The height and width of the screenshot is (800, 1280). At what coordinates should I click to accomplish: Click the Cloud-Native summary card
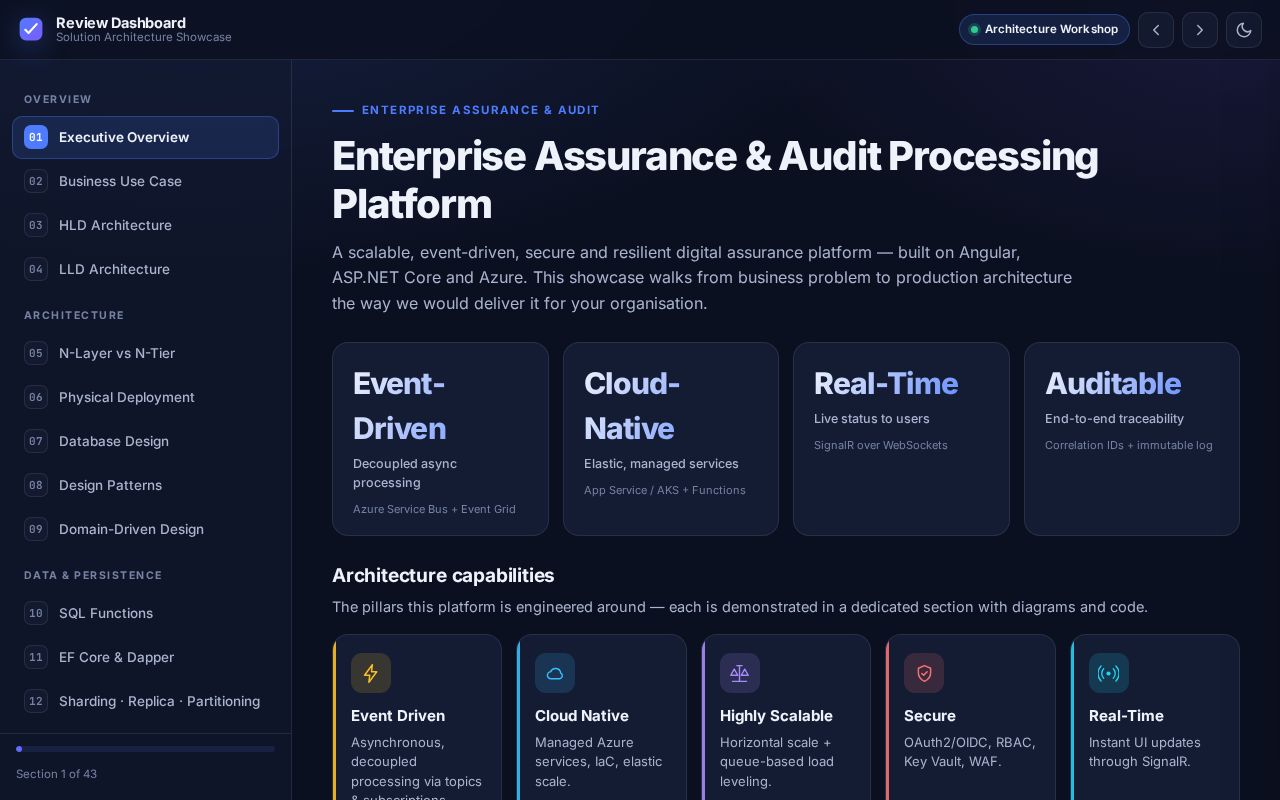(x=671, y=439)
